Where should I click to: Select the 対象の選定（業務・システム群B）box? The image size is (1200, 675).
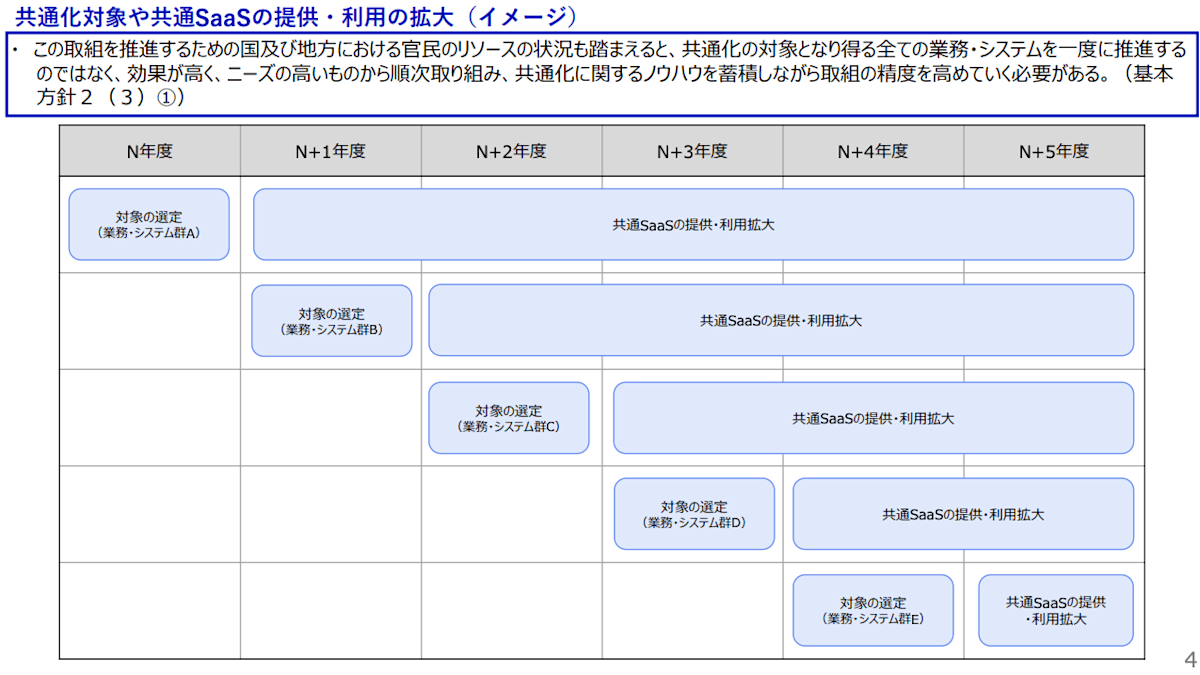(x=331, y=320)
